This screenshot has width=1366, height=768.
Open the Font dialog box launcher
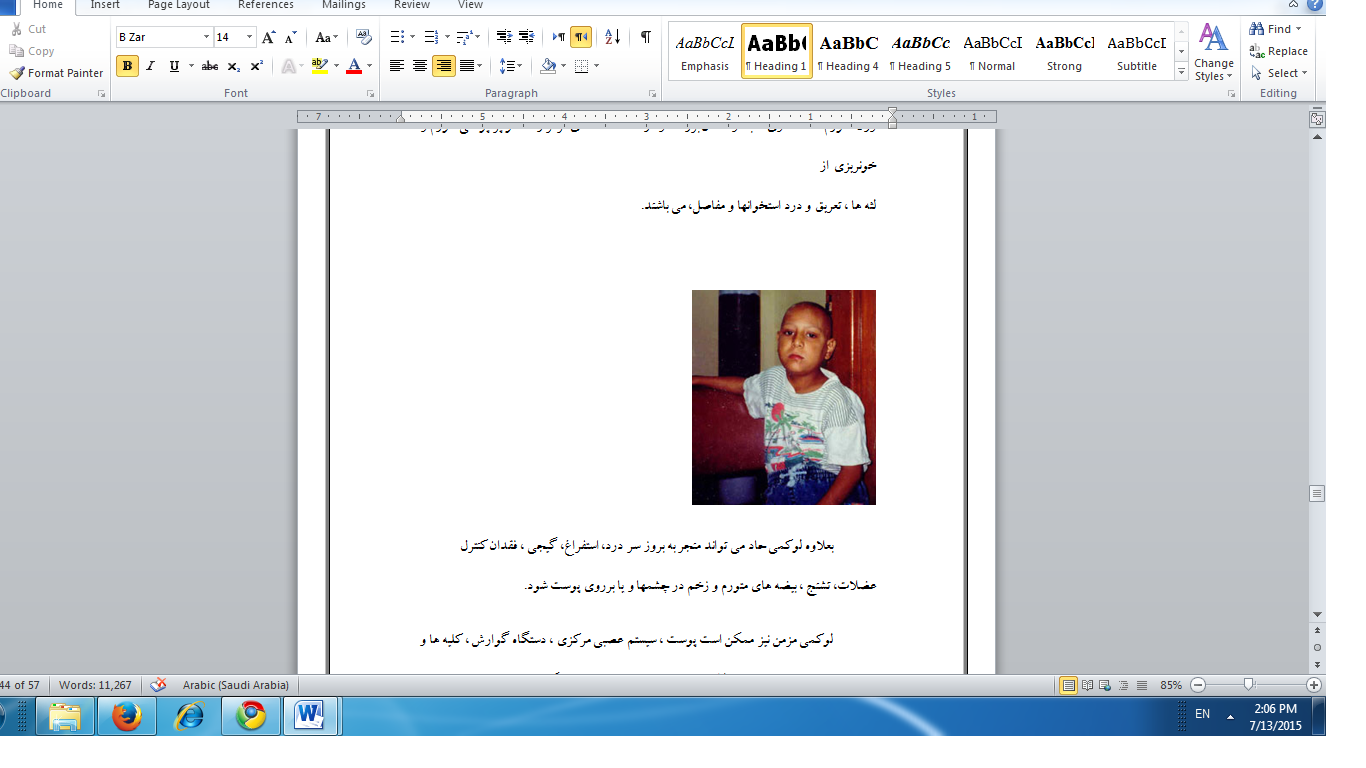pos(370,93)
